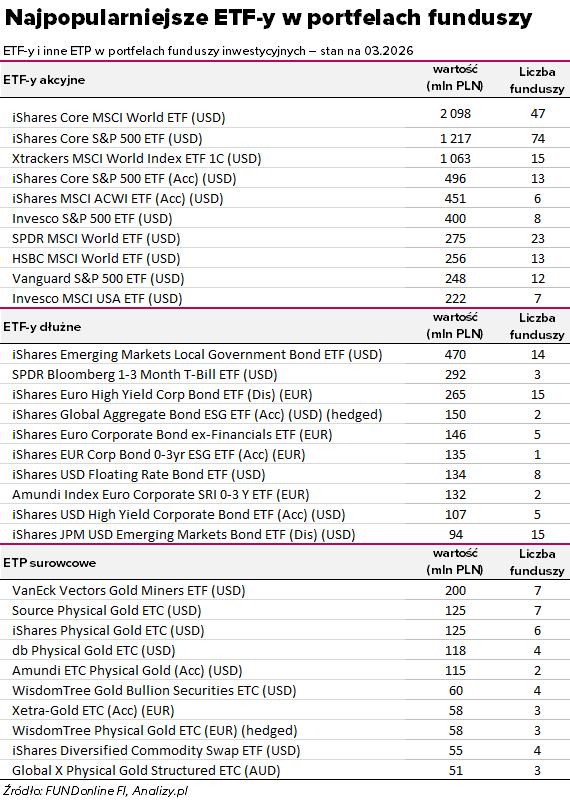Select the SPDR Bloomberg 1-3 Month T-Bill ETF row

[285, 374]
